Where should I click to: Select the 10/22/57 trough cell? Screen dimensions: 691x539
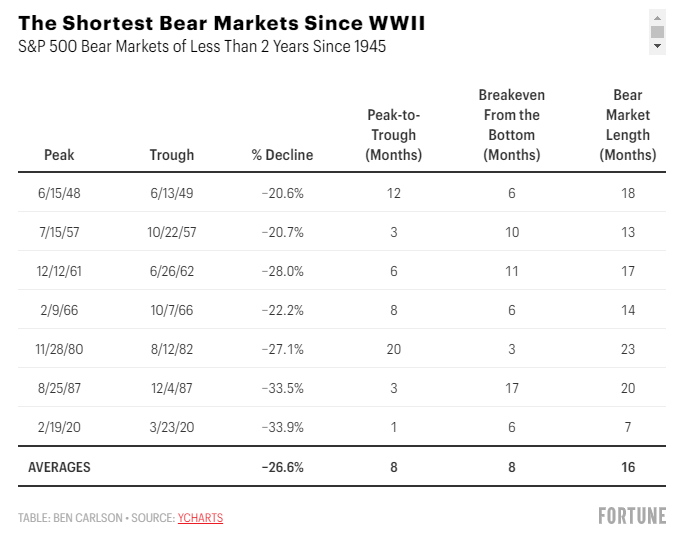click(x=171, y=232)
